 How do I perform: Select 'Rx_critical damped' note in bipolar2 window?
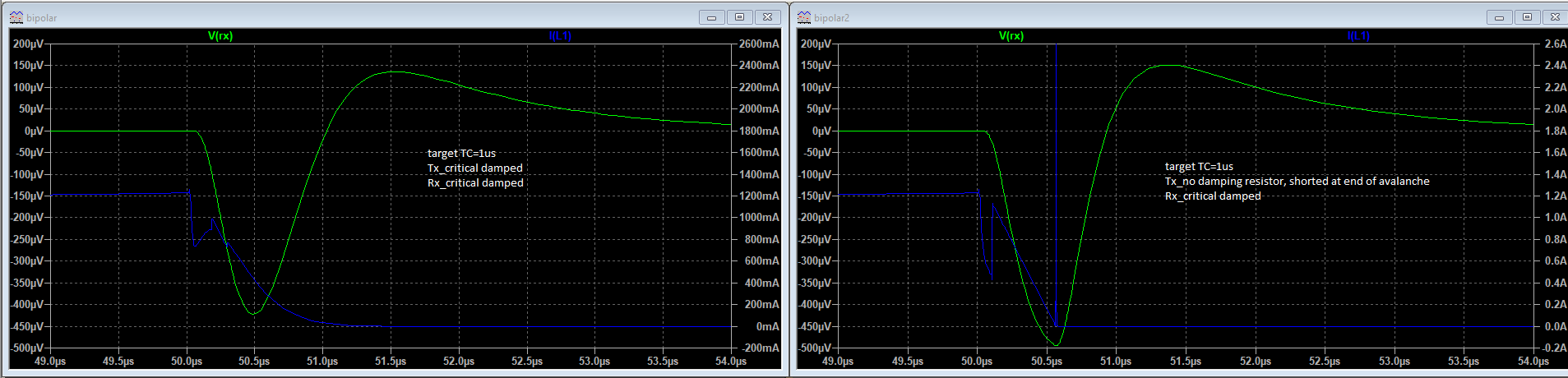tap(1213, 196)
